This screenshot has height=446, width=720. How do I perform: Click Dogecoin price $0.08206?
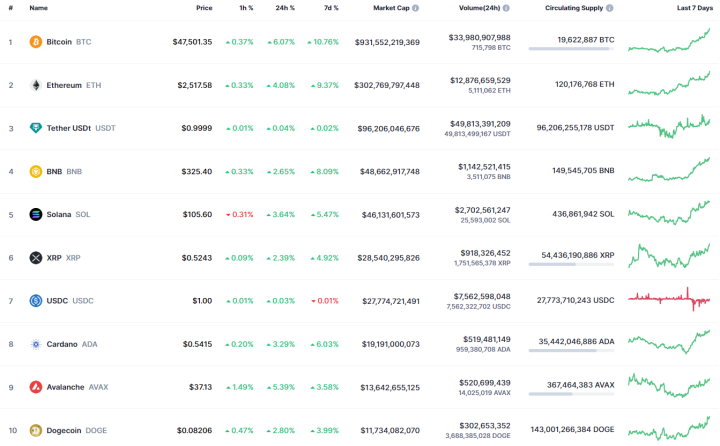tap(195, 430)
